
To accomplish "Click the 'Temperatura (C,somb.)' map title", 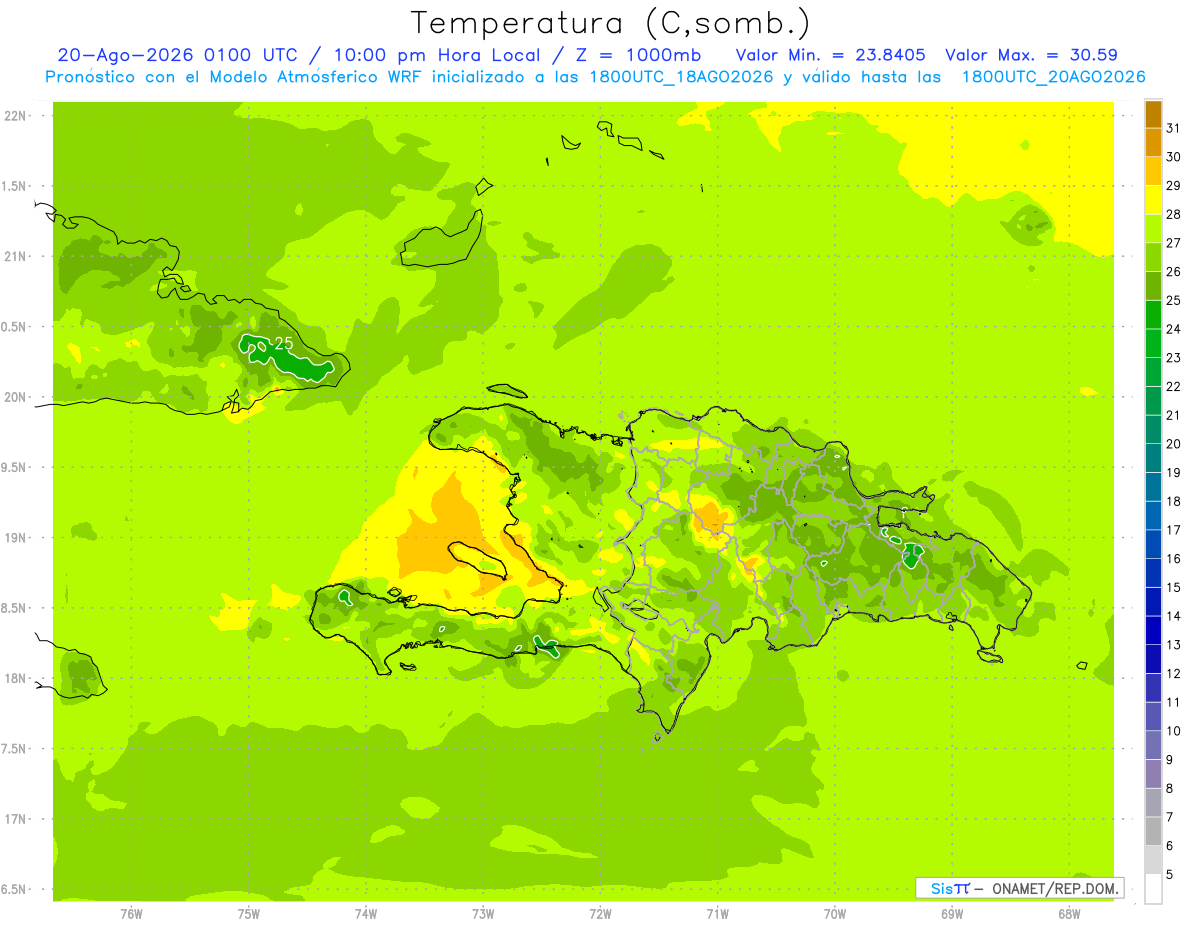I will click(610, 23).
